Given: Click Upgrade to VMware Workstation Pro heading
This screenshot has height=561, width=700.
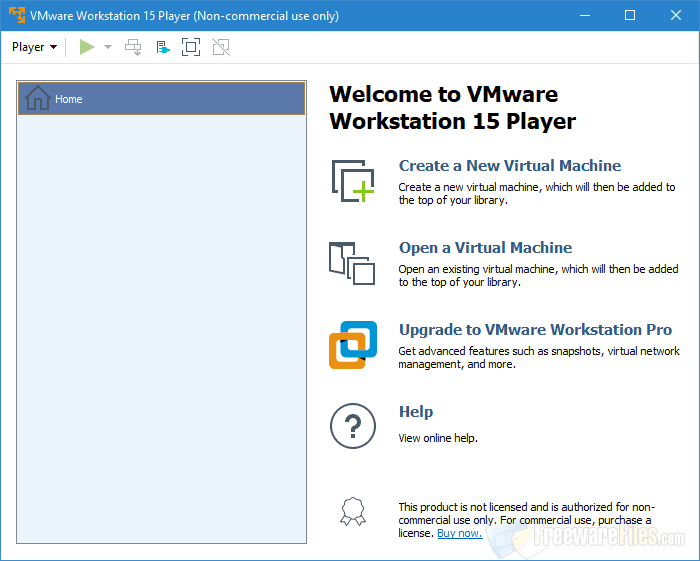Looking at the screenshot, I should click(x=535, y=330).
